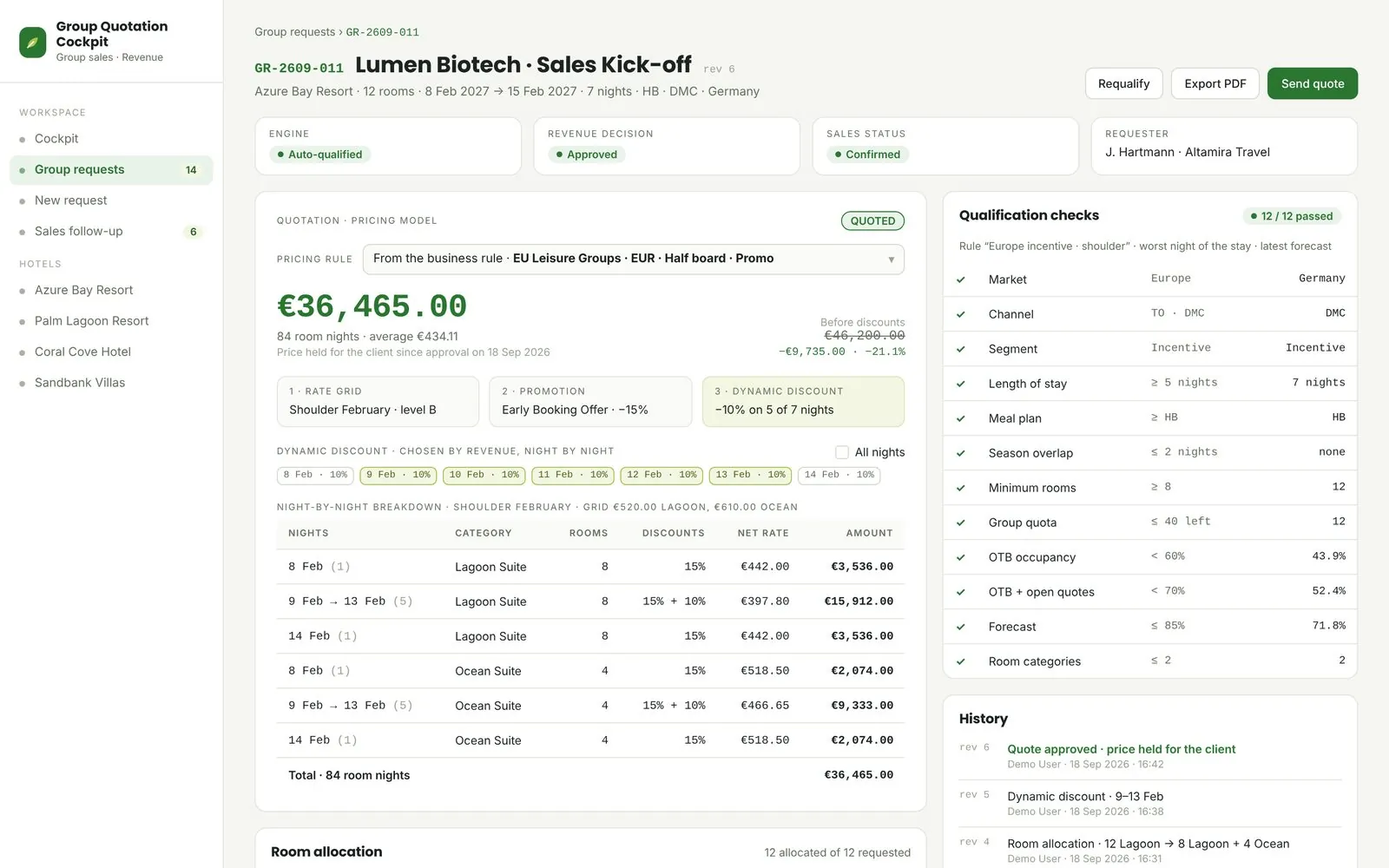
Task: Click requester J. Hartmann · Altamira Travel
Action: pyautogui.click(x=1187, y=152)
